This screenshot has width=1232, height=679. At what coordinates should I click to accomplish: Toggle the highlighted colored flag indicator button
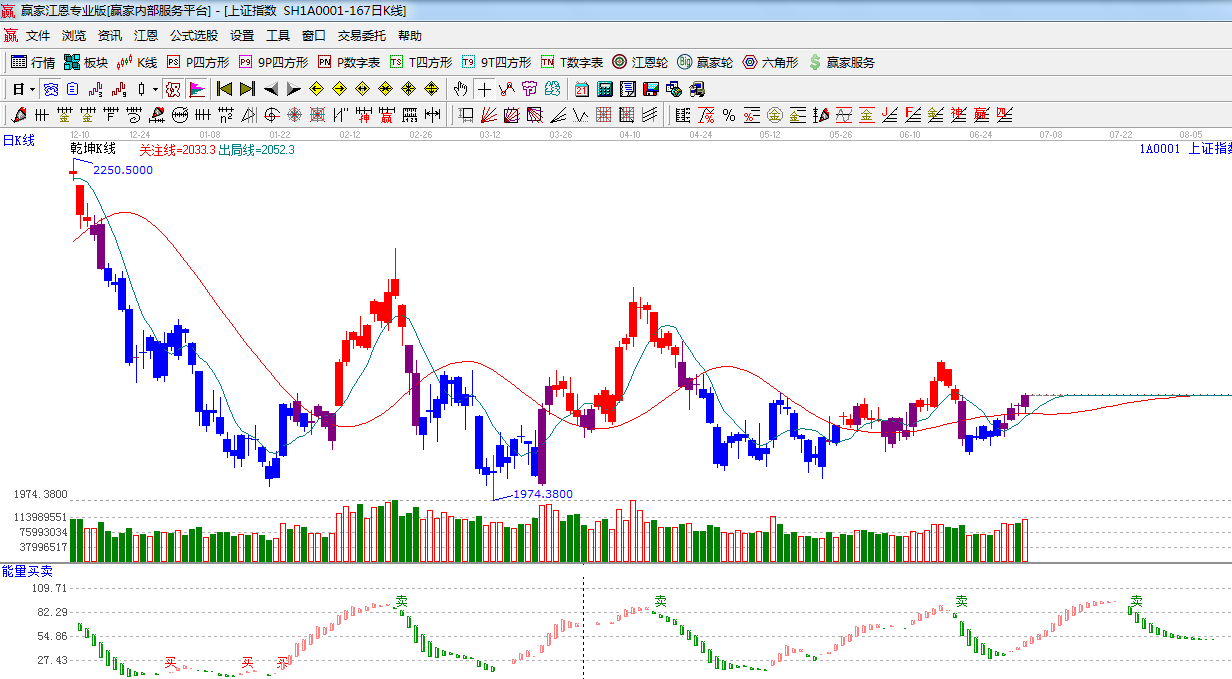pos(196,89)
